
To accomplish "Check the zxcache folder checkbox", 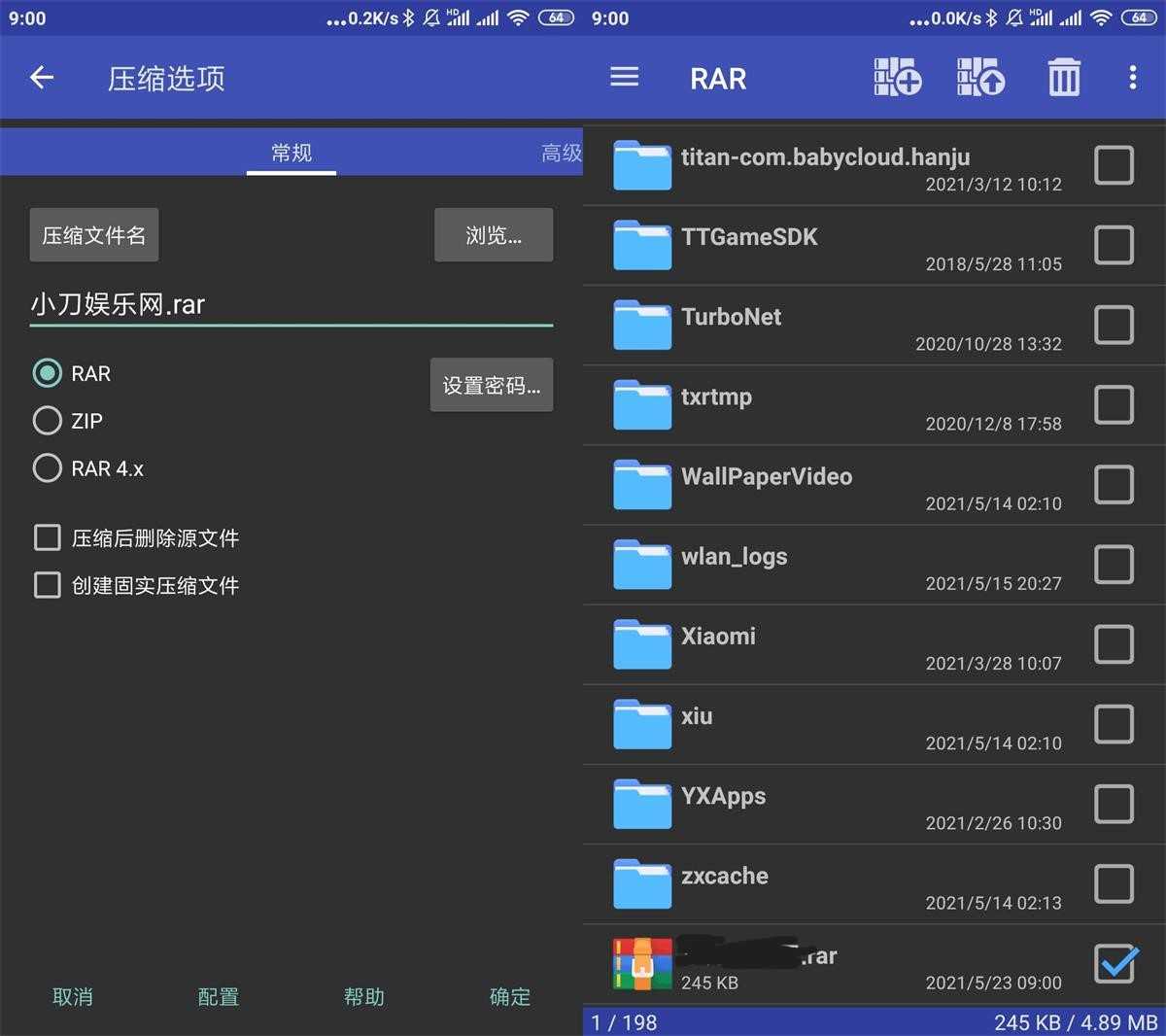I will coord(1114,883).
